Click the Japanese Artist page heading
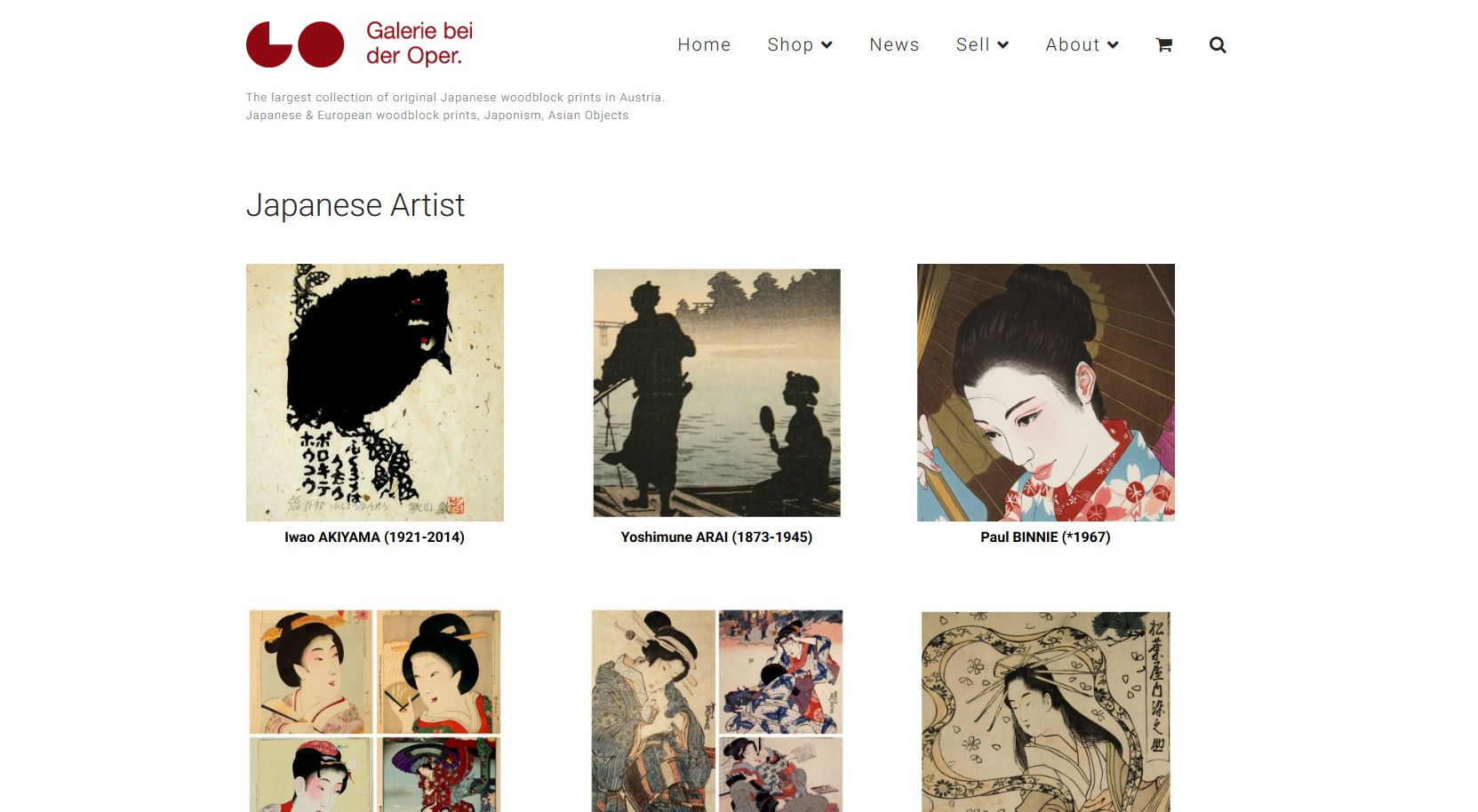The width and height of the screenshot is (1478, 812). point(355,205)
